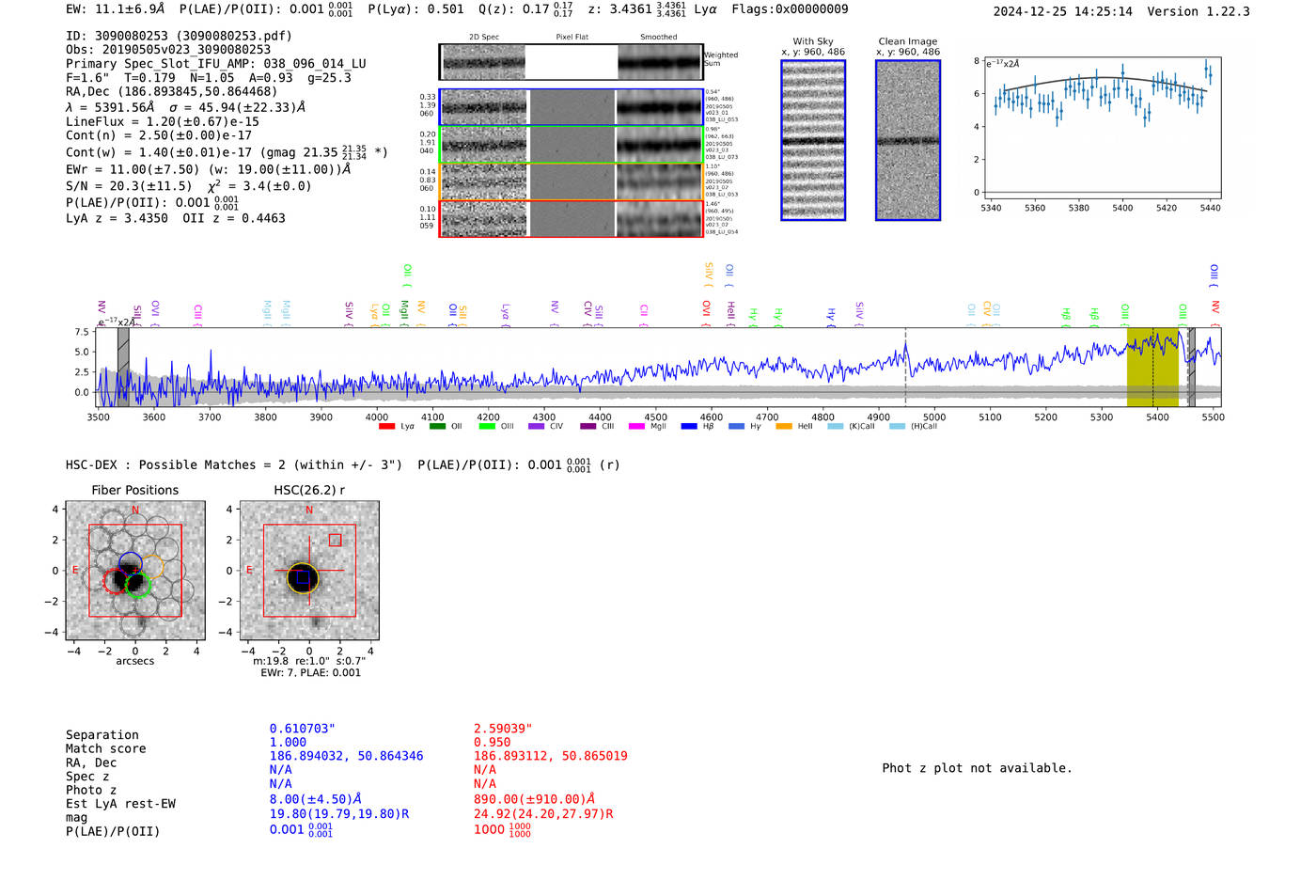Click the red Lyα legend swatch
Screen dimensions: 1316x896
pyautogui.click(x=386, y=427)
